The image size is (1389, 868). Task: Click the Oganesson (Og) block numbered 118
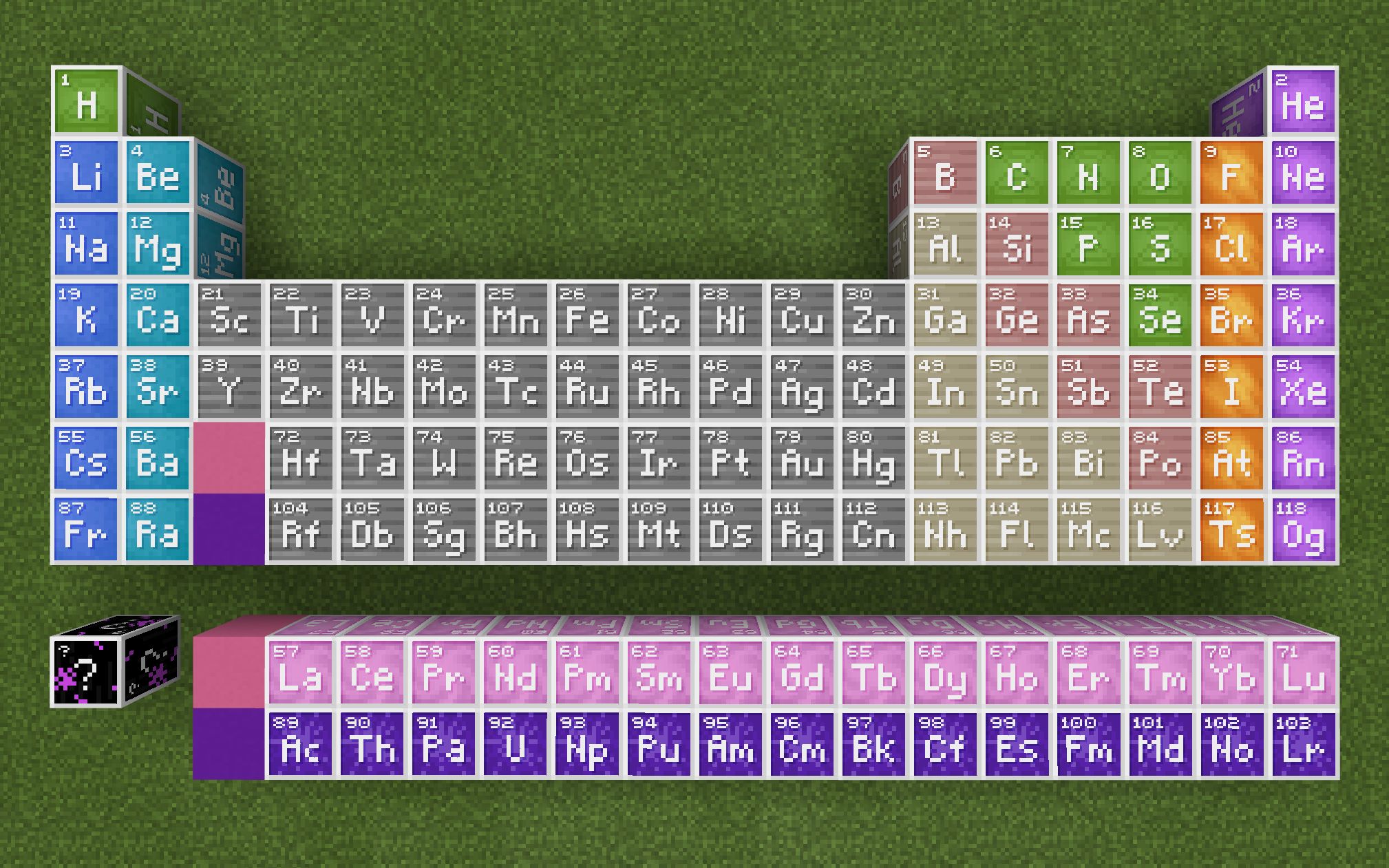click(x=1303, y=530)
